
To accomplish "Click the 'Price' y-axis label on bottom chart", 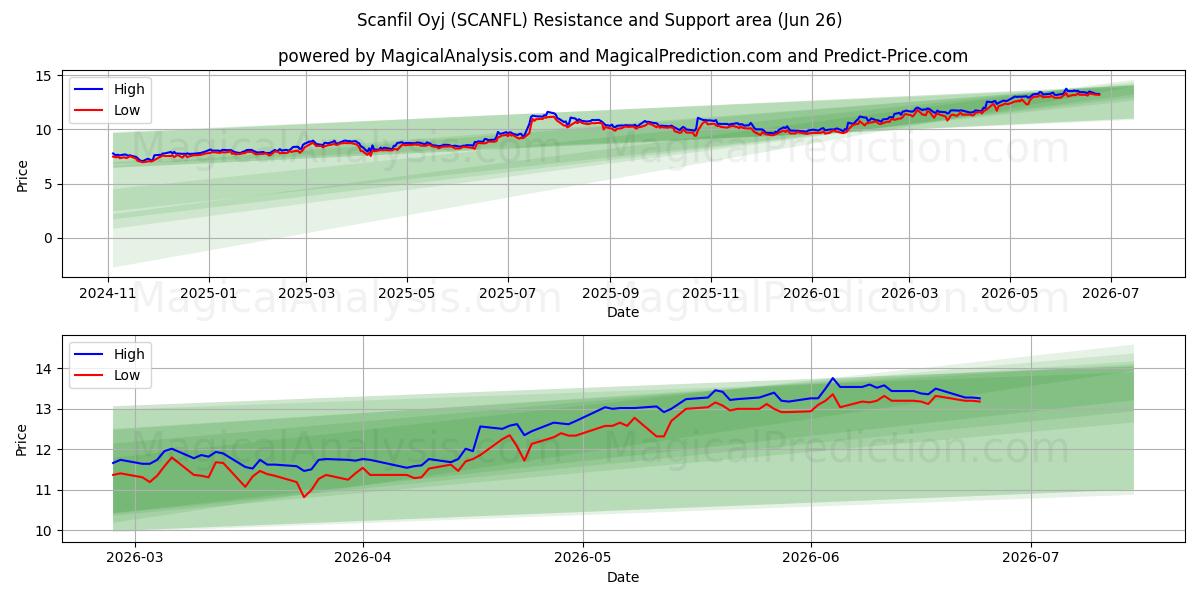I will (x=22, y=438).
